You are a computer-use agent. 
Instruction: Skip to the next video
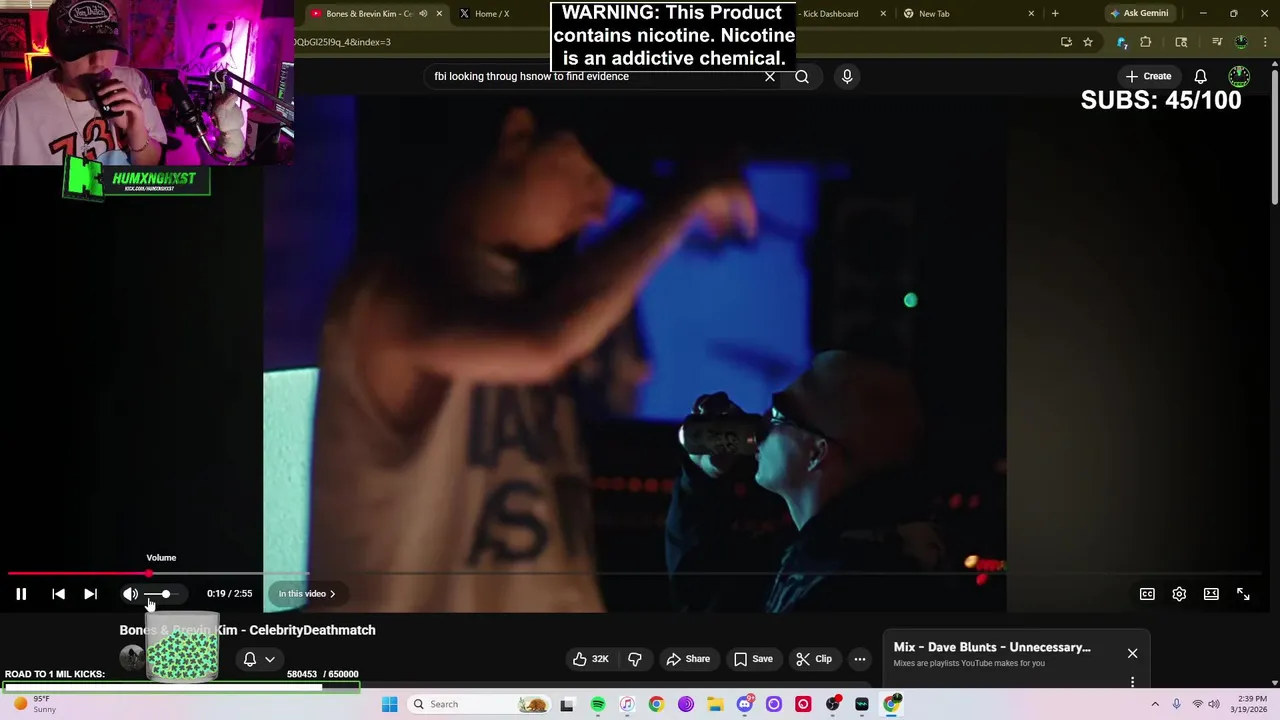(x=90, y=594)
